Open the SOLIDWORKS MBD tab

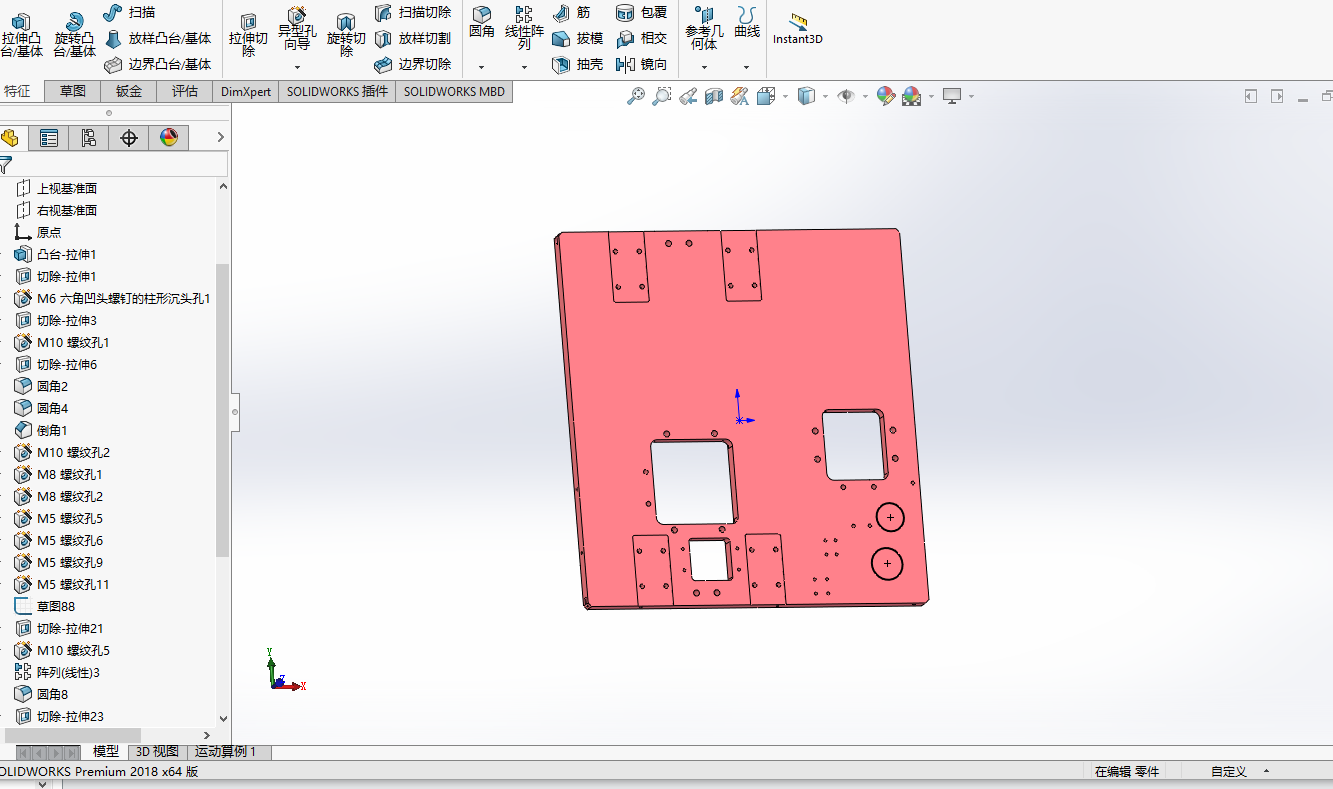[x=455, y=91]
